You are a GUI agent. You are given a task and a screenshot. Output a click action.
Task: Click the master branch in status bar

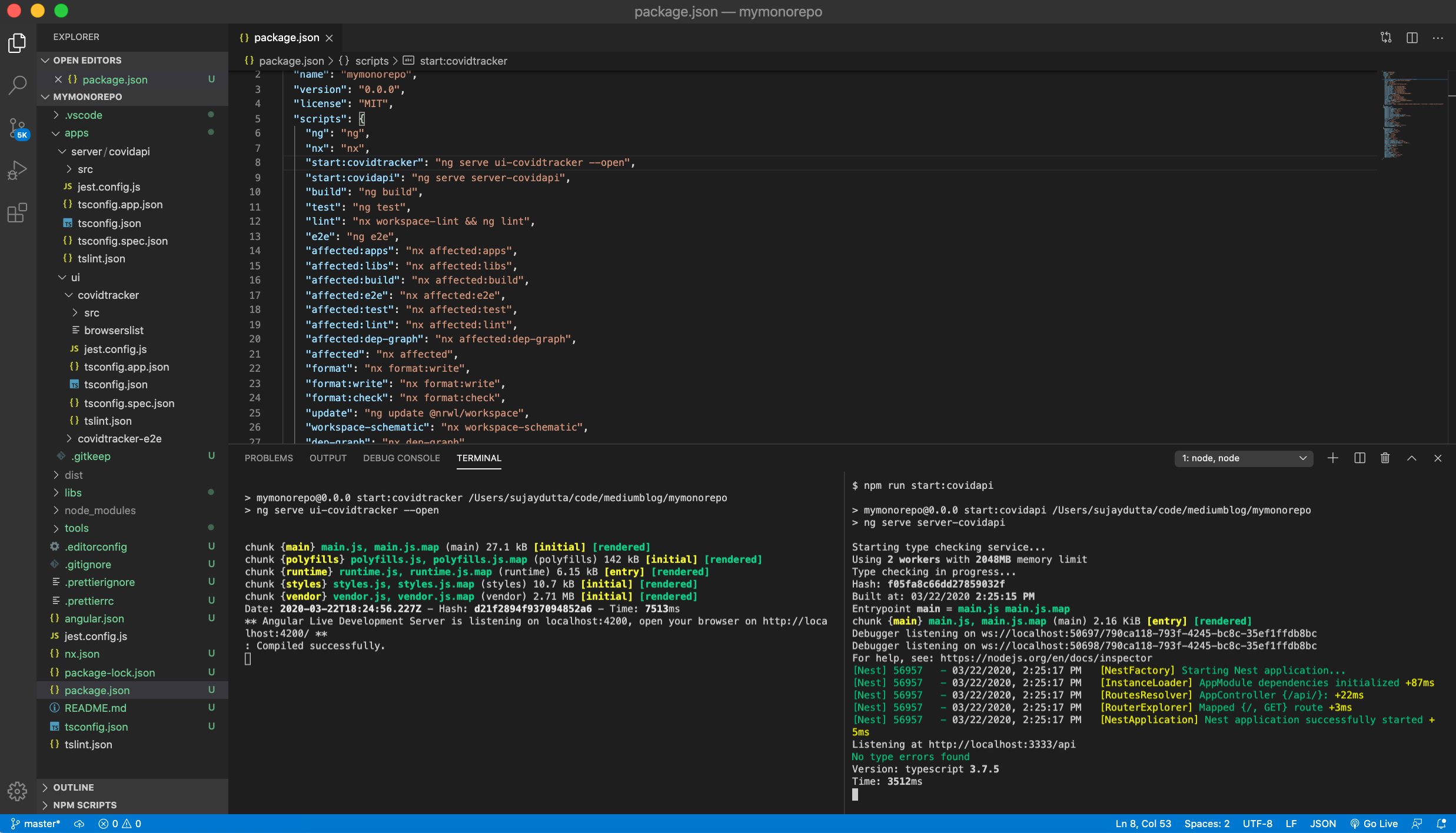(36, 824)
